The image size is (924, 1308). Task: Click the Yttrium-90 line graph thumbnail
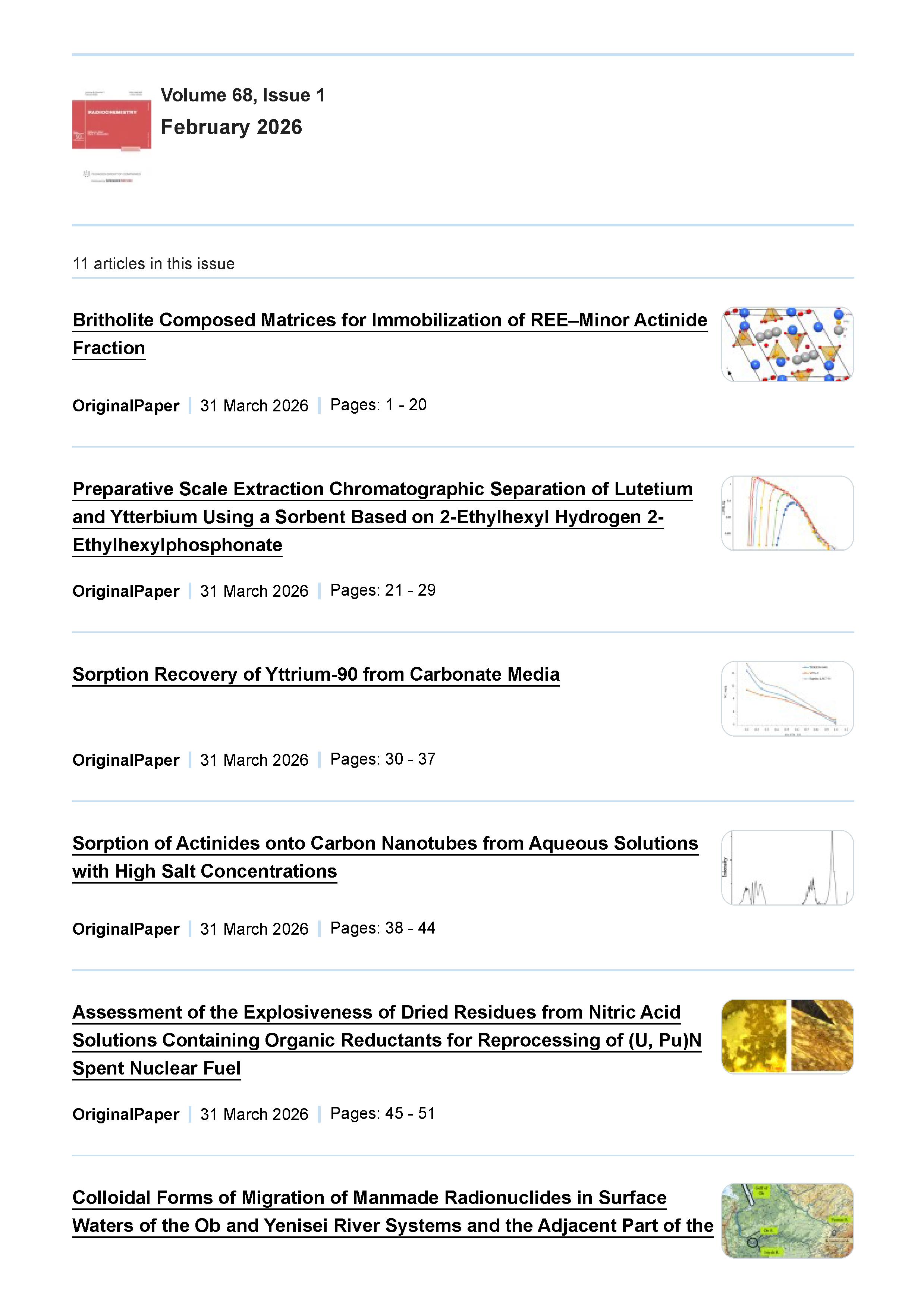[787, 699]
